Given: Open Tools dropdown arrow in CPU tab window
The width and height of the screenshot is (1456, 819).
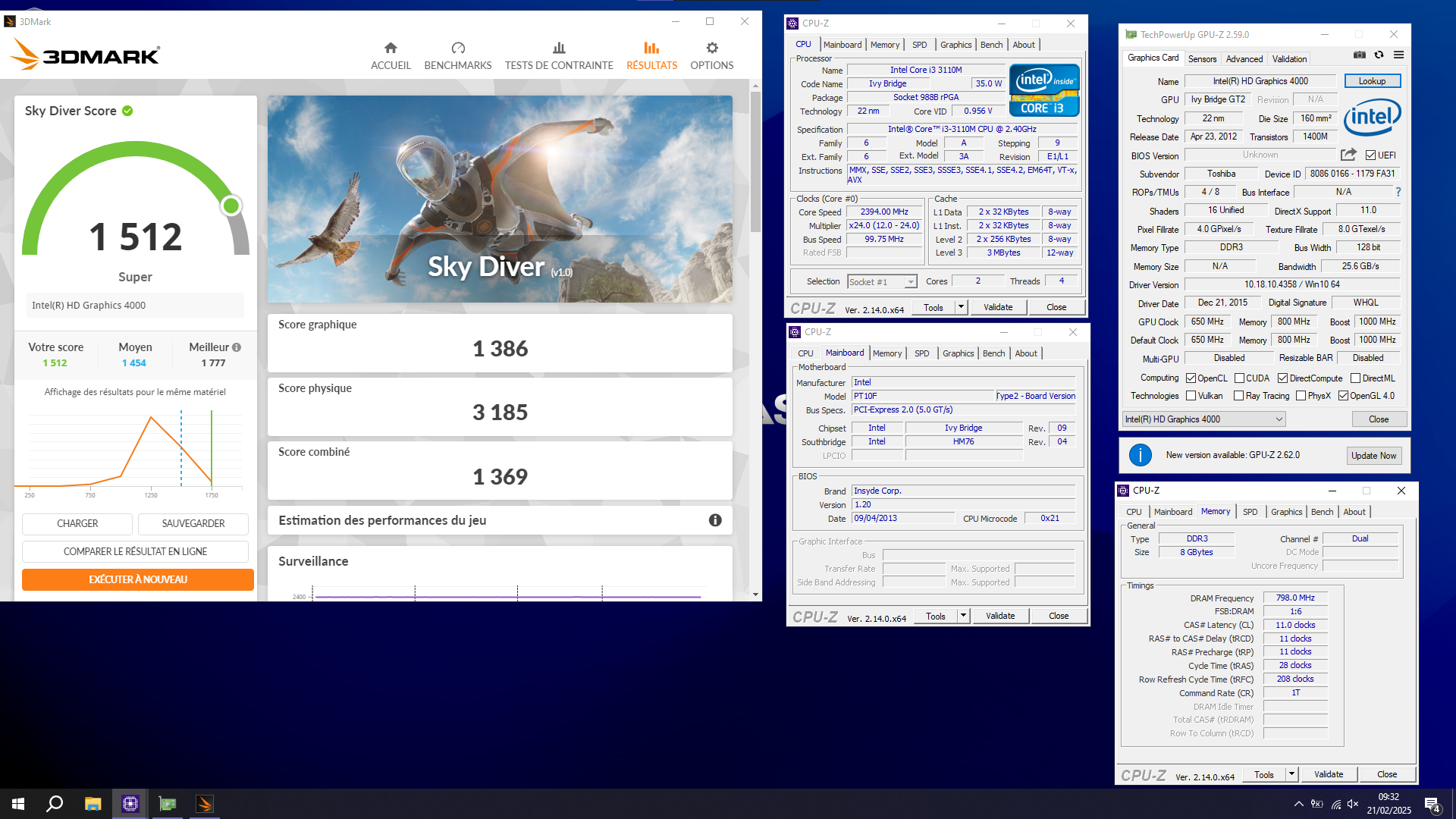Looking at the screenshot, I should pos(961,307).
